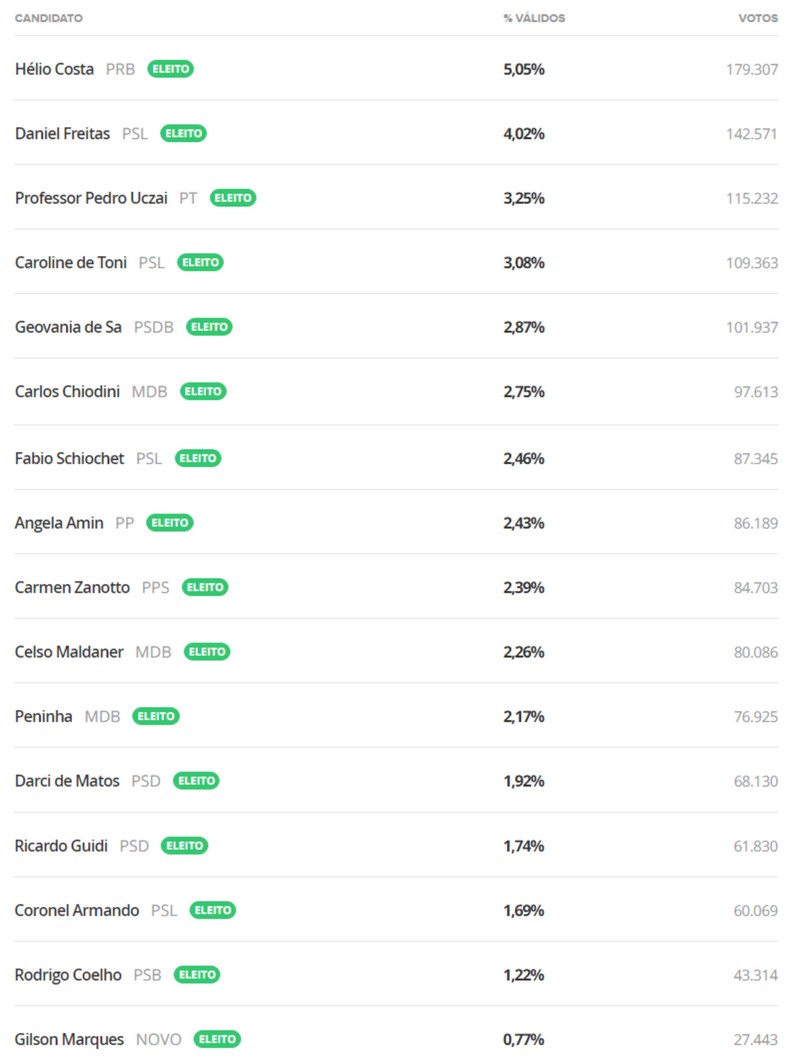Viewport: 800px width, 1060px height.
Task: Open candidate Carlos Chiodini
Action: click(68, 392)
